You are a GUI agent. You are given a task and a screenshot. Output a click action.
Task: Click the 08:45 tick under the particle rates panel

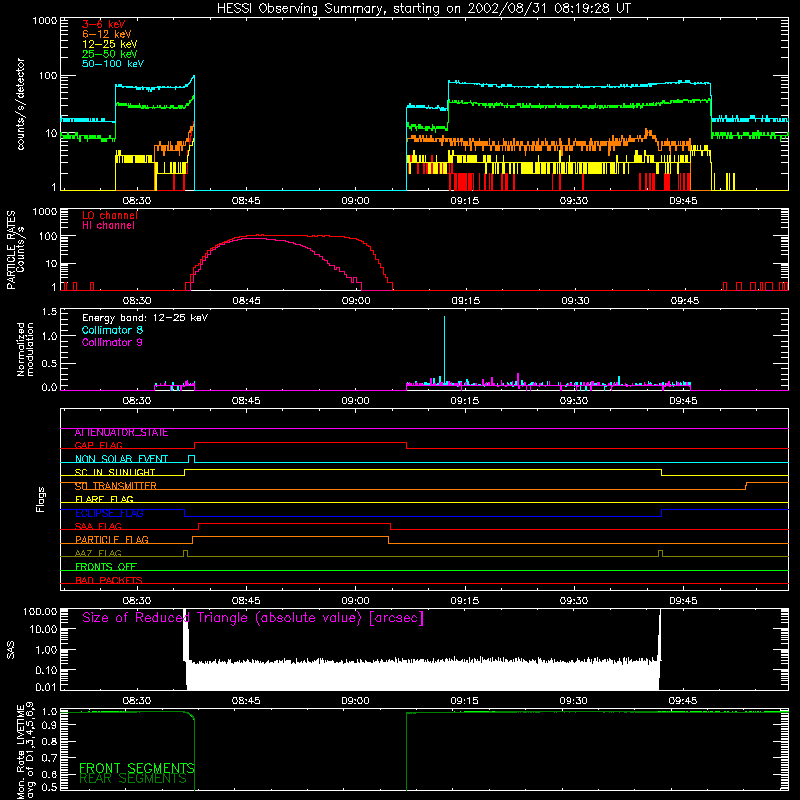coord(246,301)
